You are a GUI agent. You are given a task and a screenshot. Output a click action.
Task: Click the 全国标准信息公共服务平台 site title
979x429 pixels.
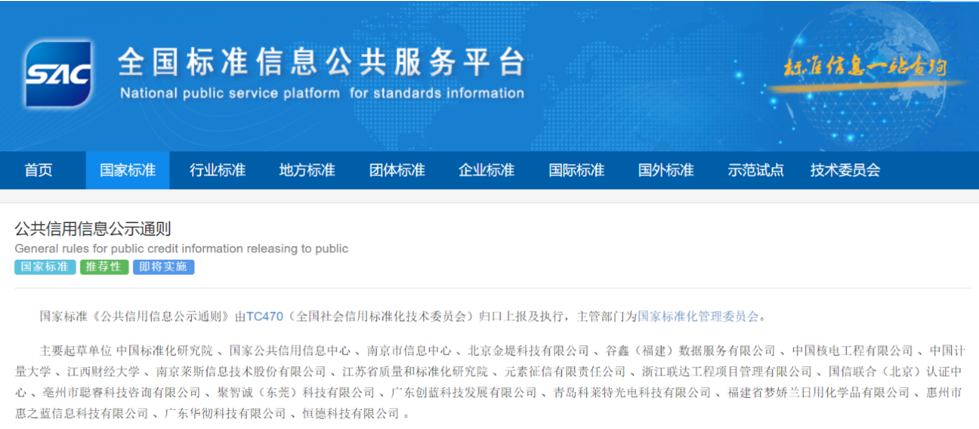322,62
